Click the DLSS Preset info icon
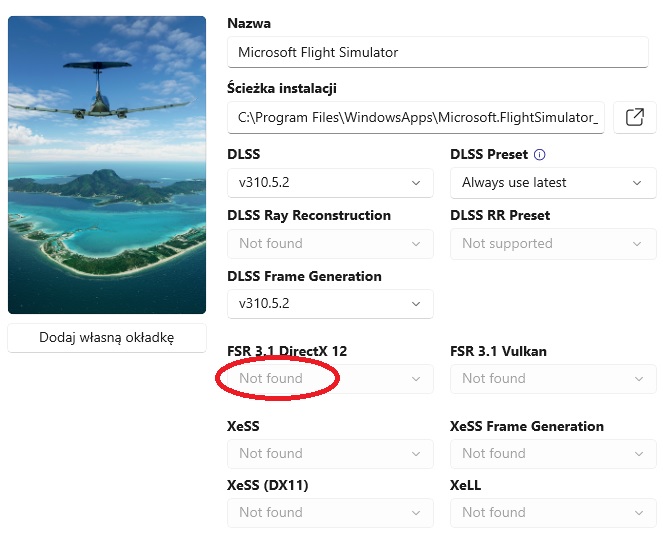This screenshot has height=549, width=663. tap(540, 155)
